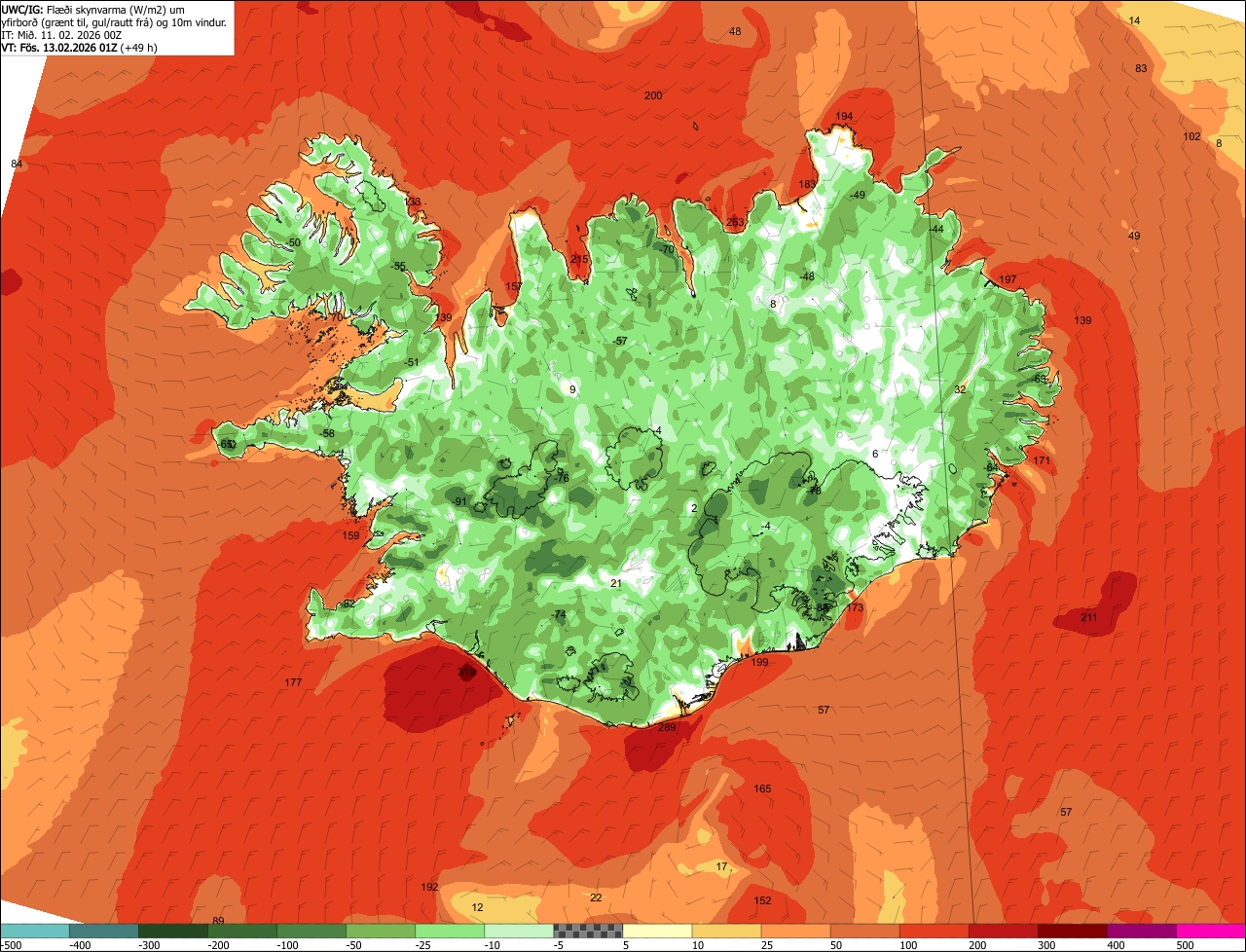Image resolution: width=1246 pixels, height=952 pixels.
Task: Click the map value '289' on the south coast
Action: [x=667, y=727]
